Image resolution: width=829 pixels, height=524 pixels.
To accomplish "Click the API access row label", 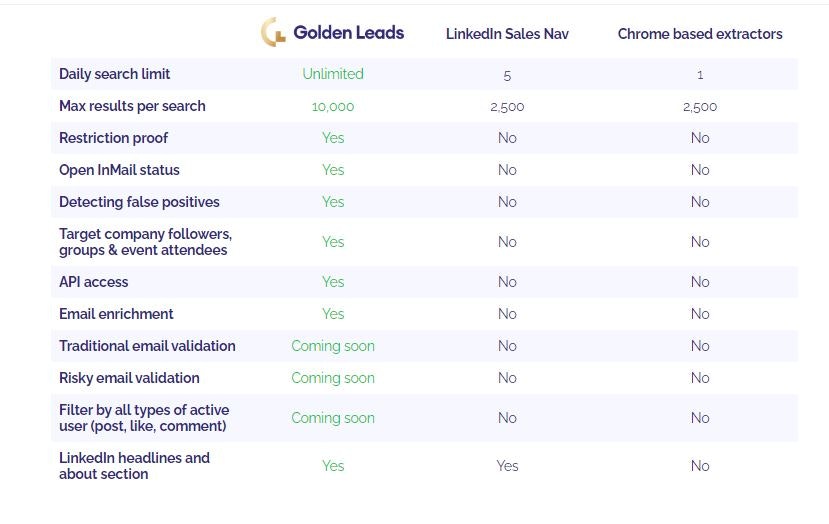I will pyautogui.click(x=94, y=282).
